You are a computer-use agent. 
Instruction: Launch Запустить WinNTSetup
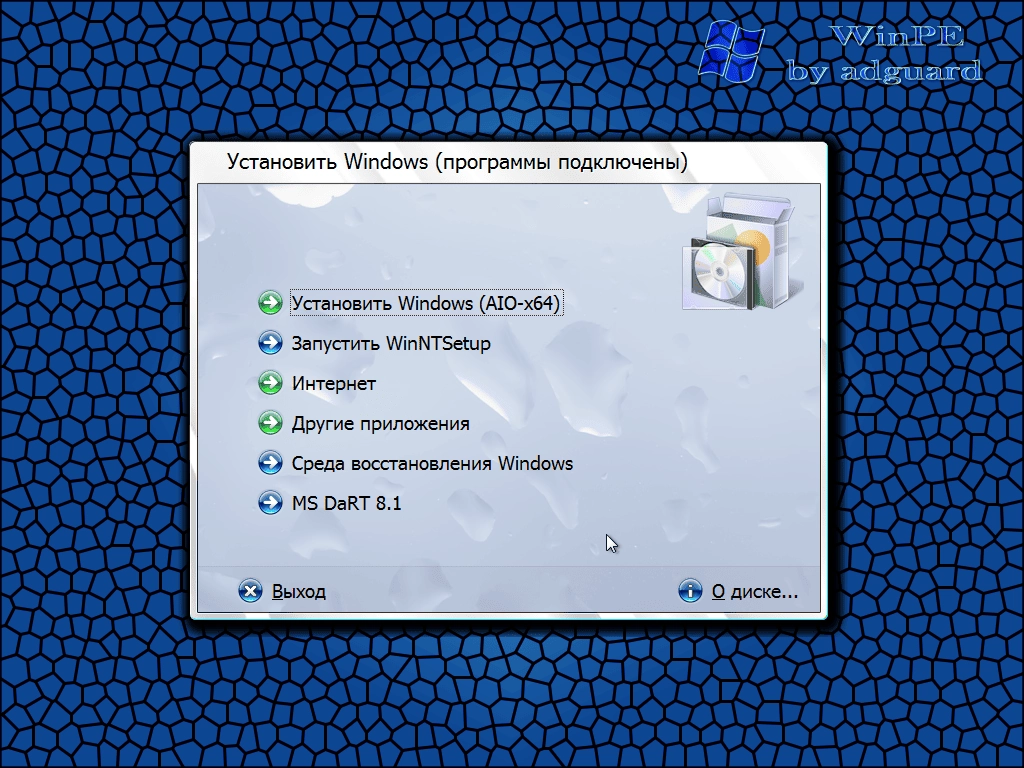tap(391, 344)
